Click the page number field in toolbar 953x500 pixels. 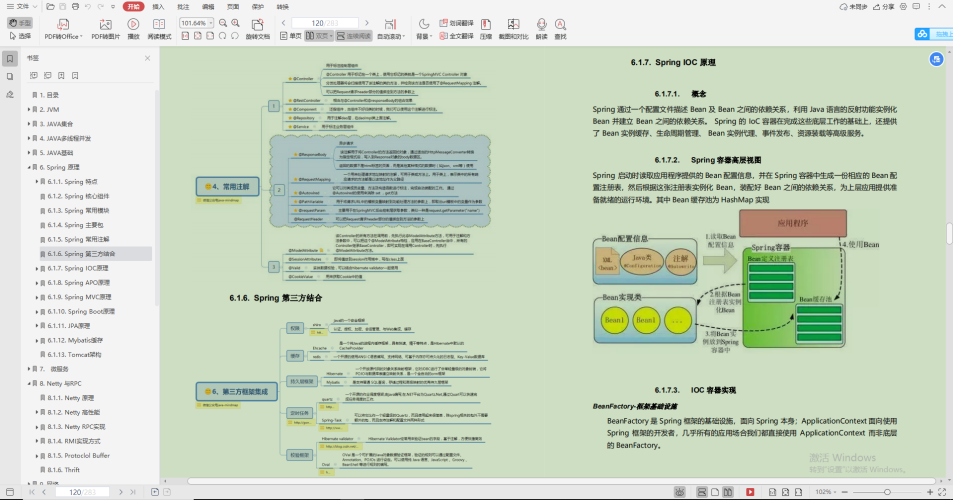[x=325, y=23]
